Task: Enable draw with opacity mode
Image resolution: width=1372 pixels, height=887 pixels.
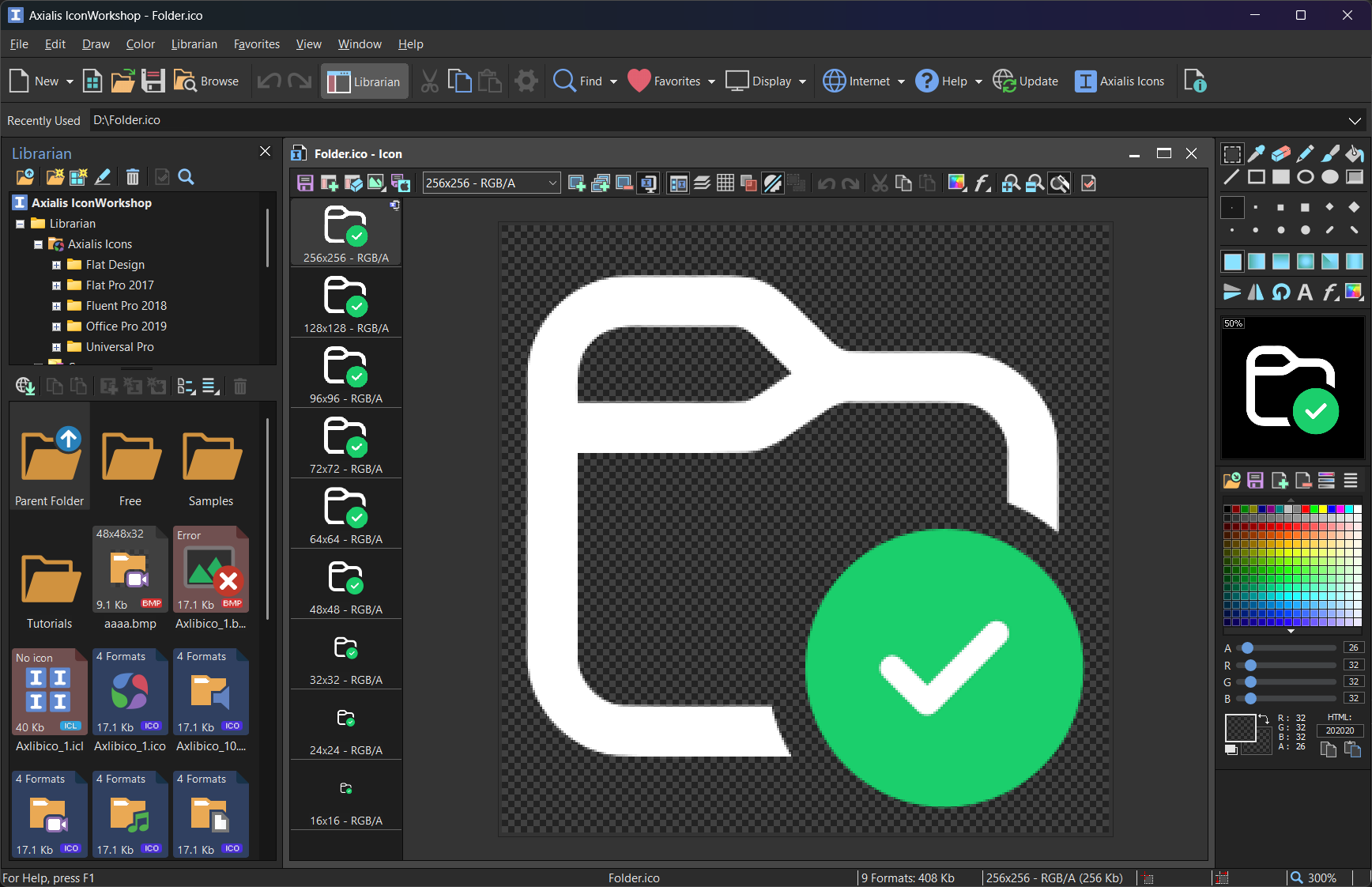Action: [772, 183]
